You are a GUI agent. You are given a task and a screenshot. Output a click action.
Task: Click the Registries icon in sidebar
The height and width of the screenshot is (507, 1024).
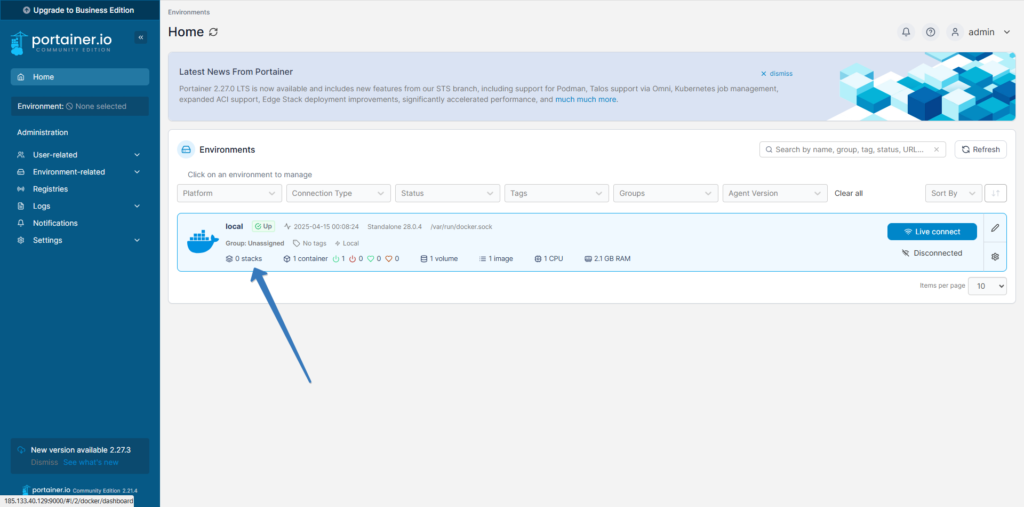click(21, 189)
